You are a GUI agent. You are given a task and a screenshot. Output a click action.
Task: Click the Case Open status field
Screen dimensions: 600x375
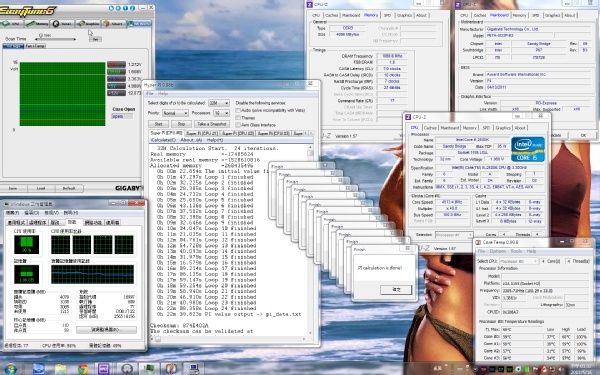122,116
